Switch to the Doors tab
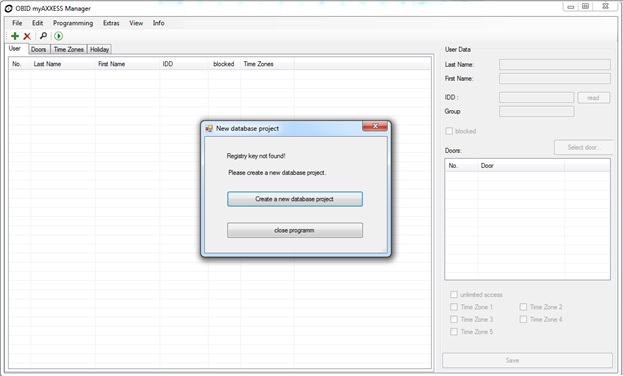The height and width of the screenshot is (376, 623). pos(39,49)
